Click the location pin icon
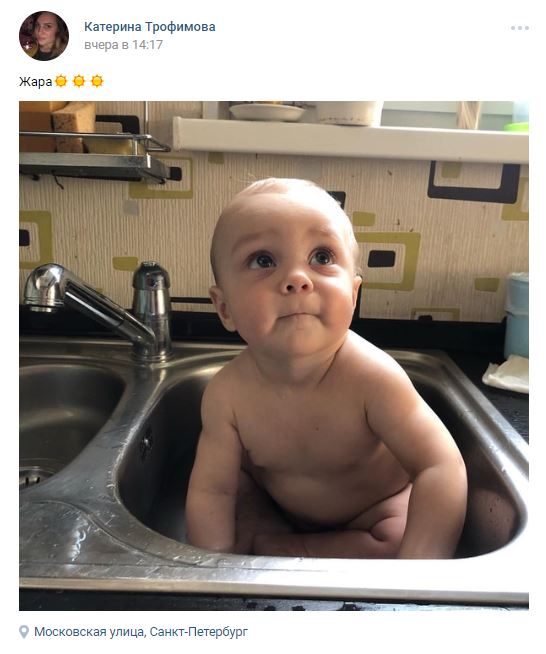546x654 pixels. (x=24, y=631)
